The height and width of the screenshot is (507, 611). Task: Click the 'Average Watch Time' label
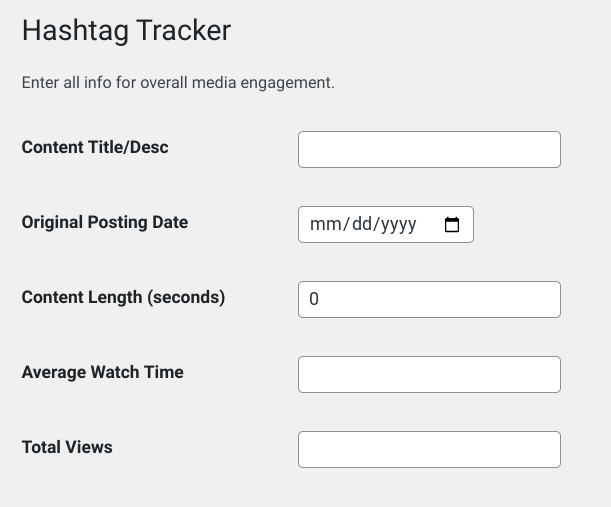tap(102, 372)
